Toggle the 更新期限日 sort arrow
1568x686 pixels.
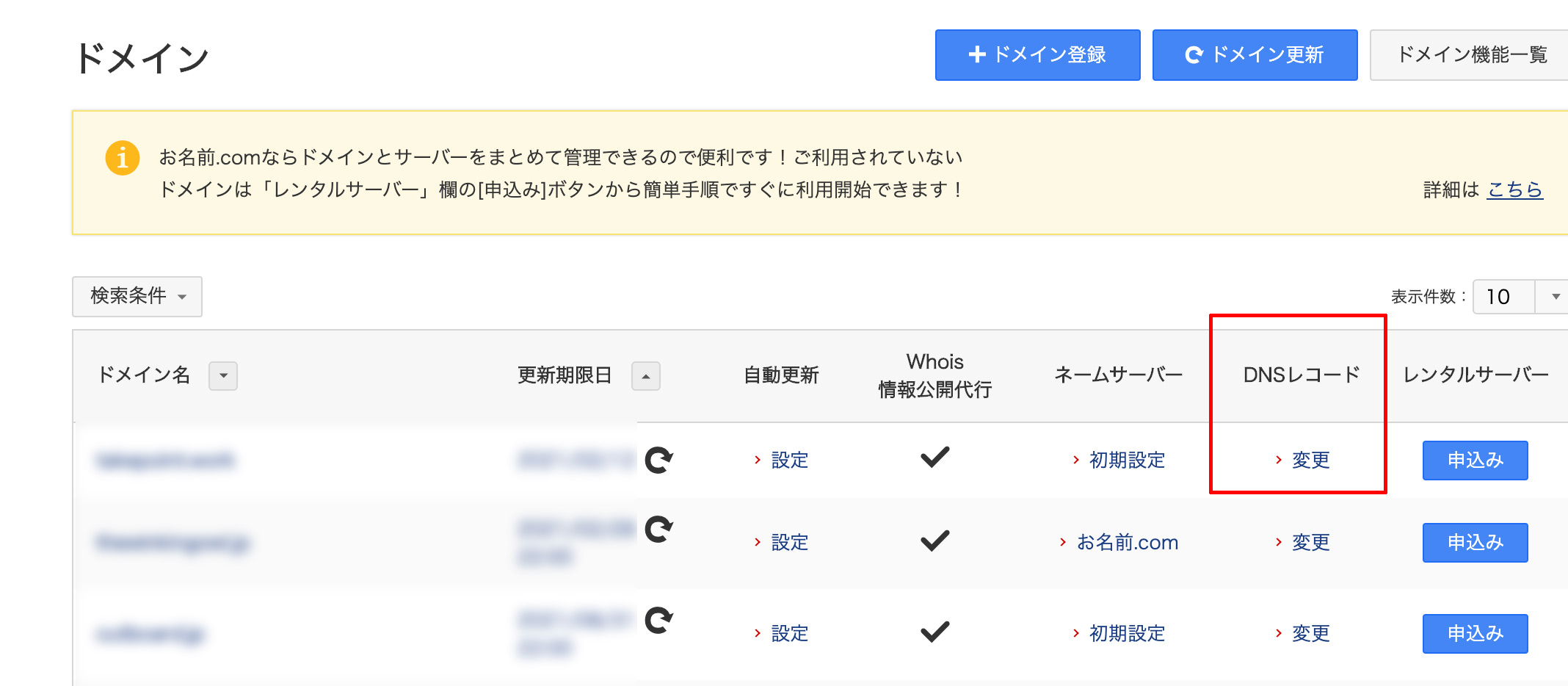[646, 376]
